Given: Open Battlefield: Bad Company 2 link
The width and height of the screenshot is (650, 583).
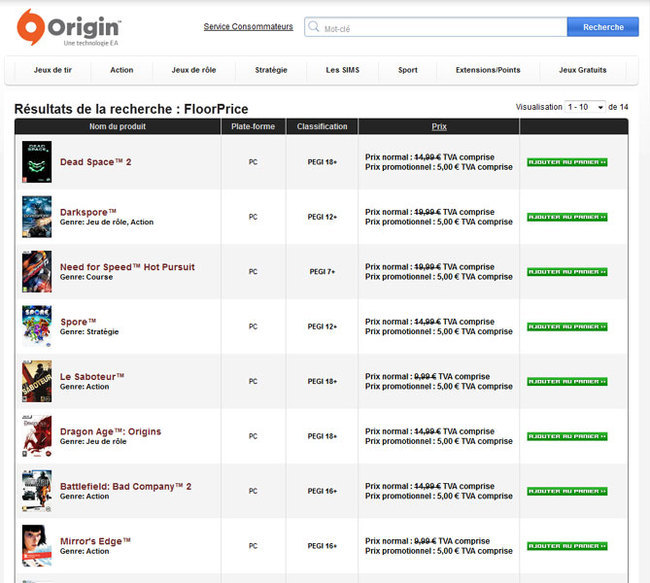Looking at the screenshot, I should (126, 486).
